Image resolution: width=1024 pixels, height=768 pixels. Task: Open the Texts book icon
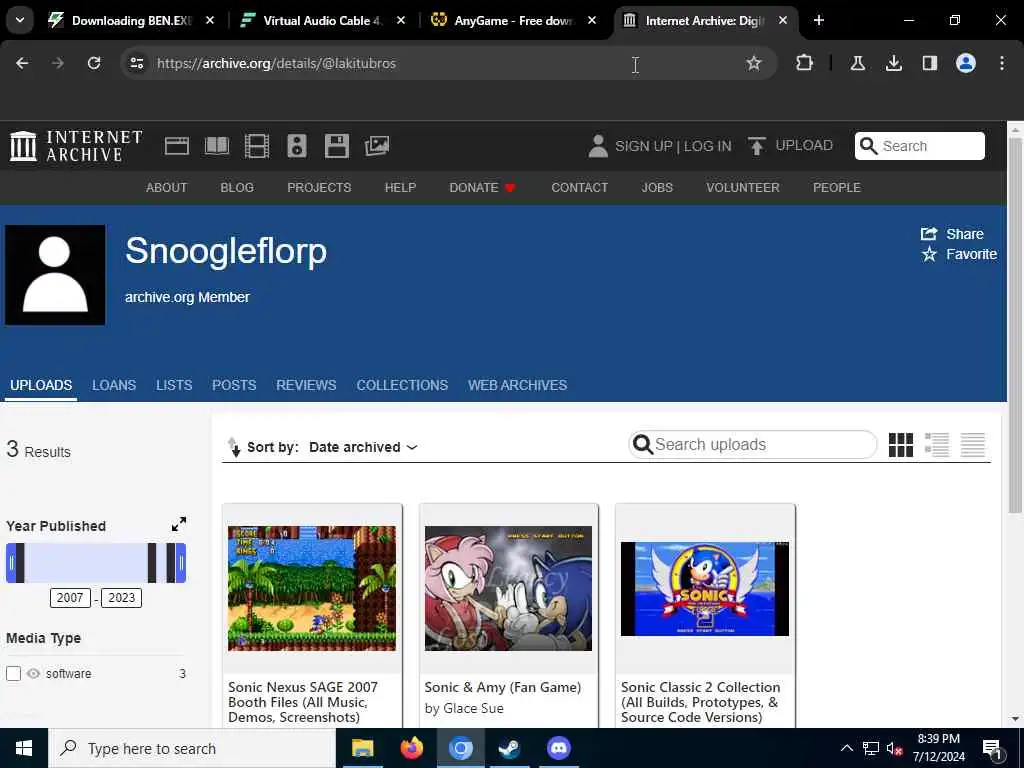coord(216,146)
